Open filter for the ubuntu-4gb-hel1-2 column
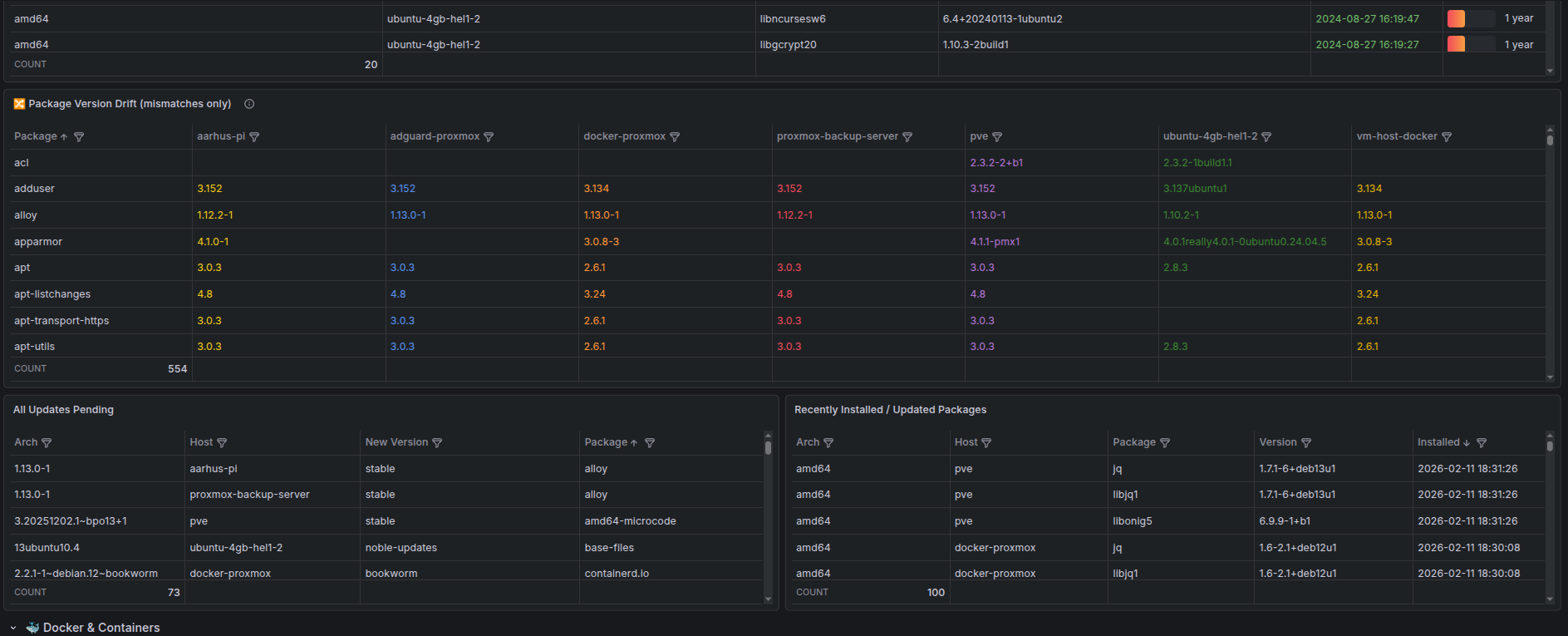This screenshot has height=636, width=1568. [1266, 137]
